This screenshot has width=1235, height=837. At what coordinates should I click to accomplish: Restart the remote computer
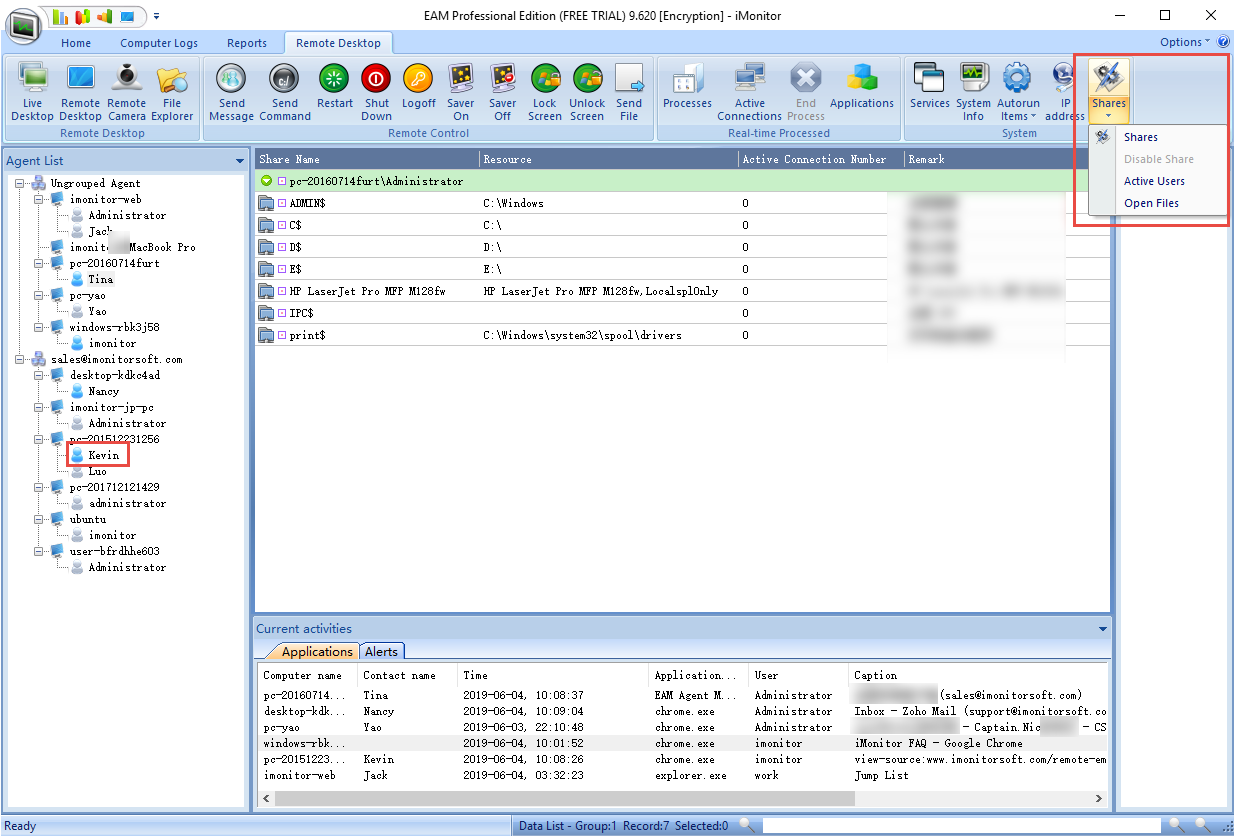[335, 86]
